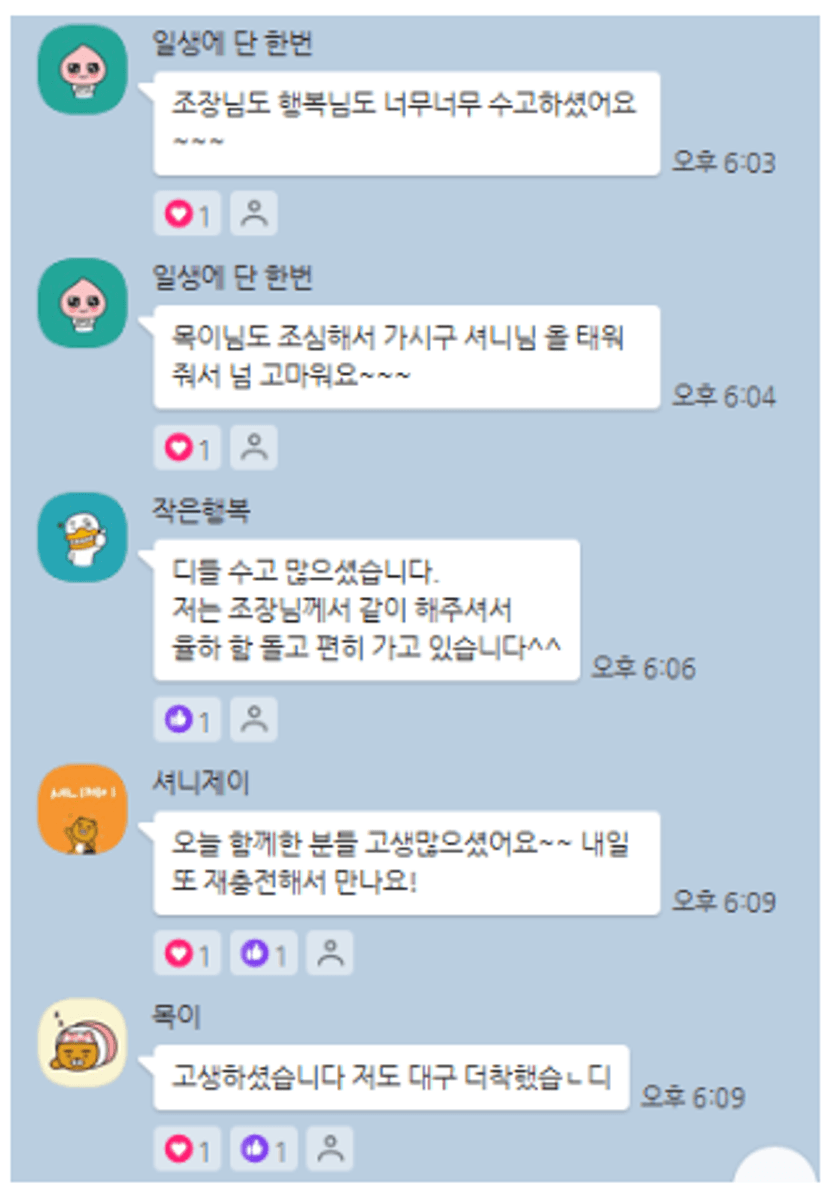Open the reactor list under 셔니제이's message
The width and height of the screenshot is (827, 1192).
coord(330,953)
